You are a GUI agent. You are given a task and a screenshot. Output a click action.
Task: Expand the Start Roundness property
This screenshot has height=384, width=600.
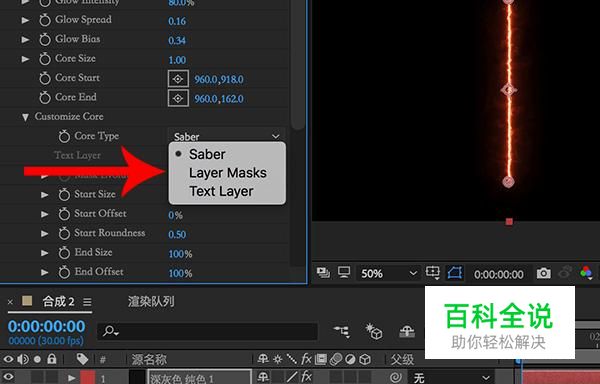click(45, 233)
